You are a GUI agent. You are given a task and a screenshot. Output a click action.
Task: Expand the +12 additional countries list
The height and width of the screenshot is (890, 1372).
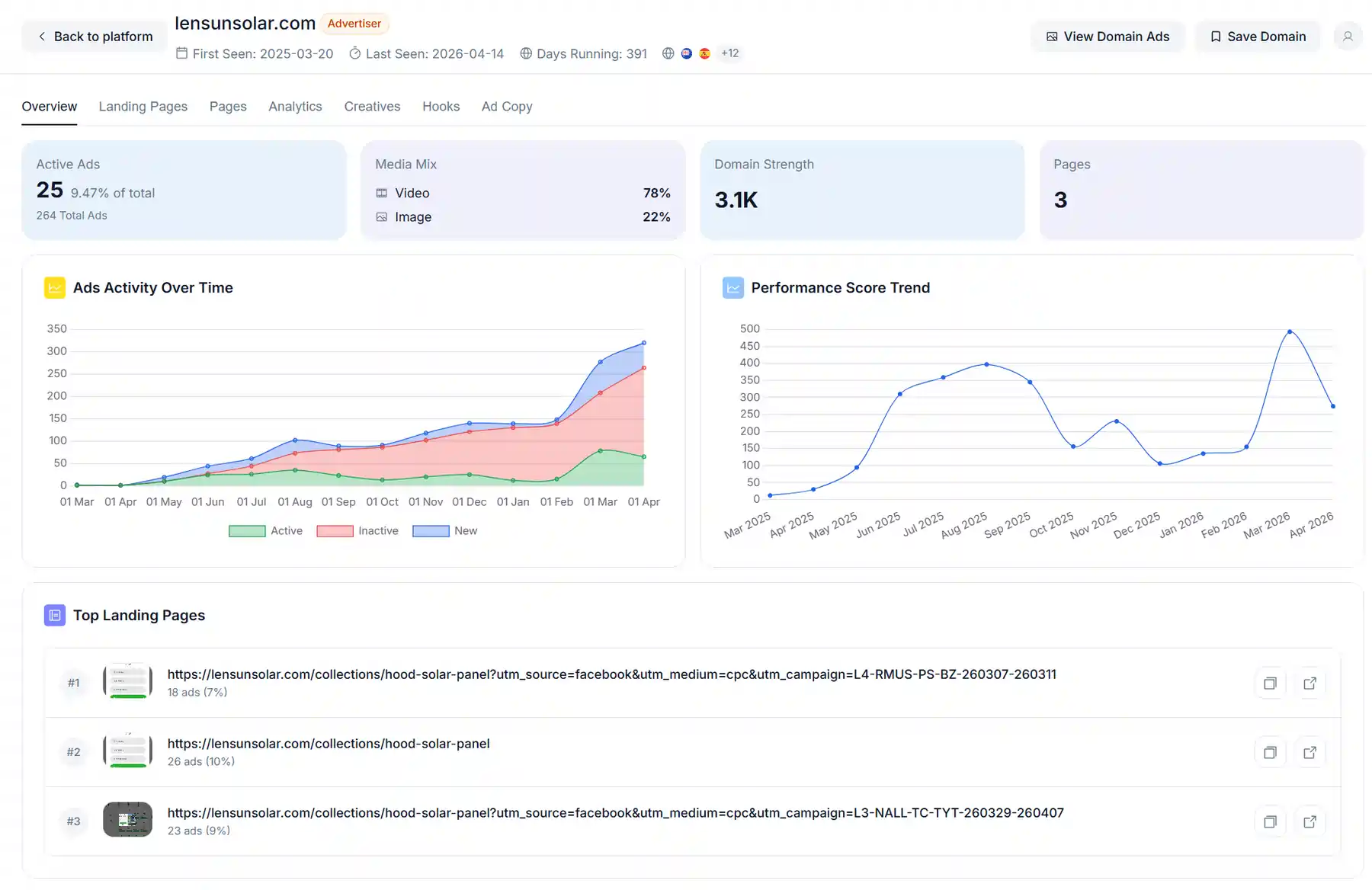[729, 53]
